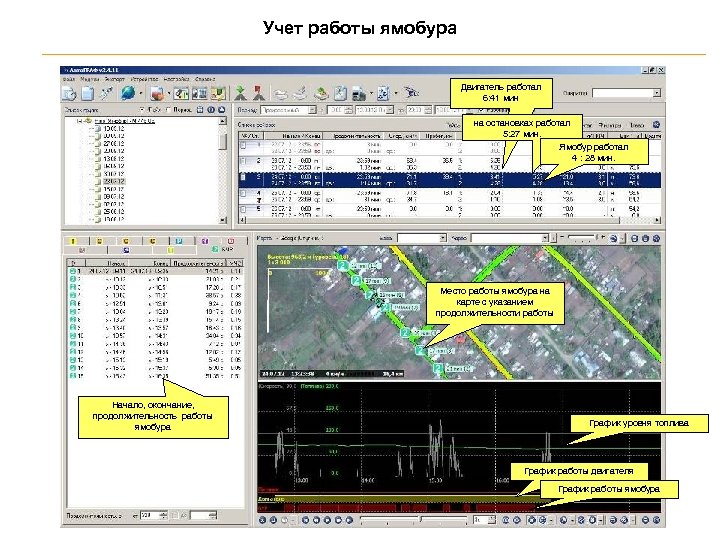Viewport: 720px width, 540px height.
Task: Click the red pie-chart report toolbar icon
Action: 158,93
